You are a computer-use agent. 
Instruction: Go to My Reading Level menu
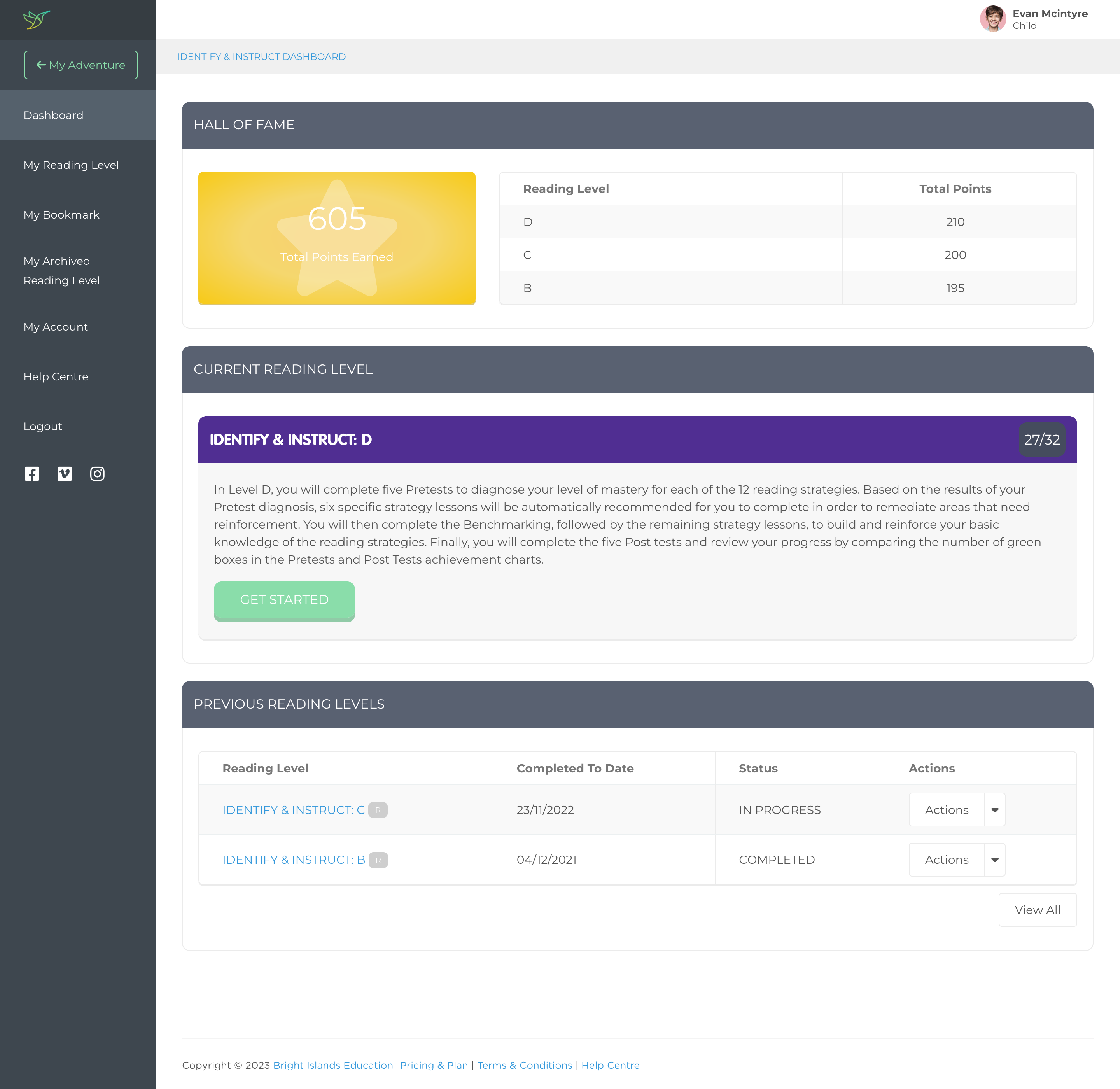point(71,165)
